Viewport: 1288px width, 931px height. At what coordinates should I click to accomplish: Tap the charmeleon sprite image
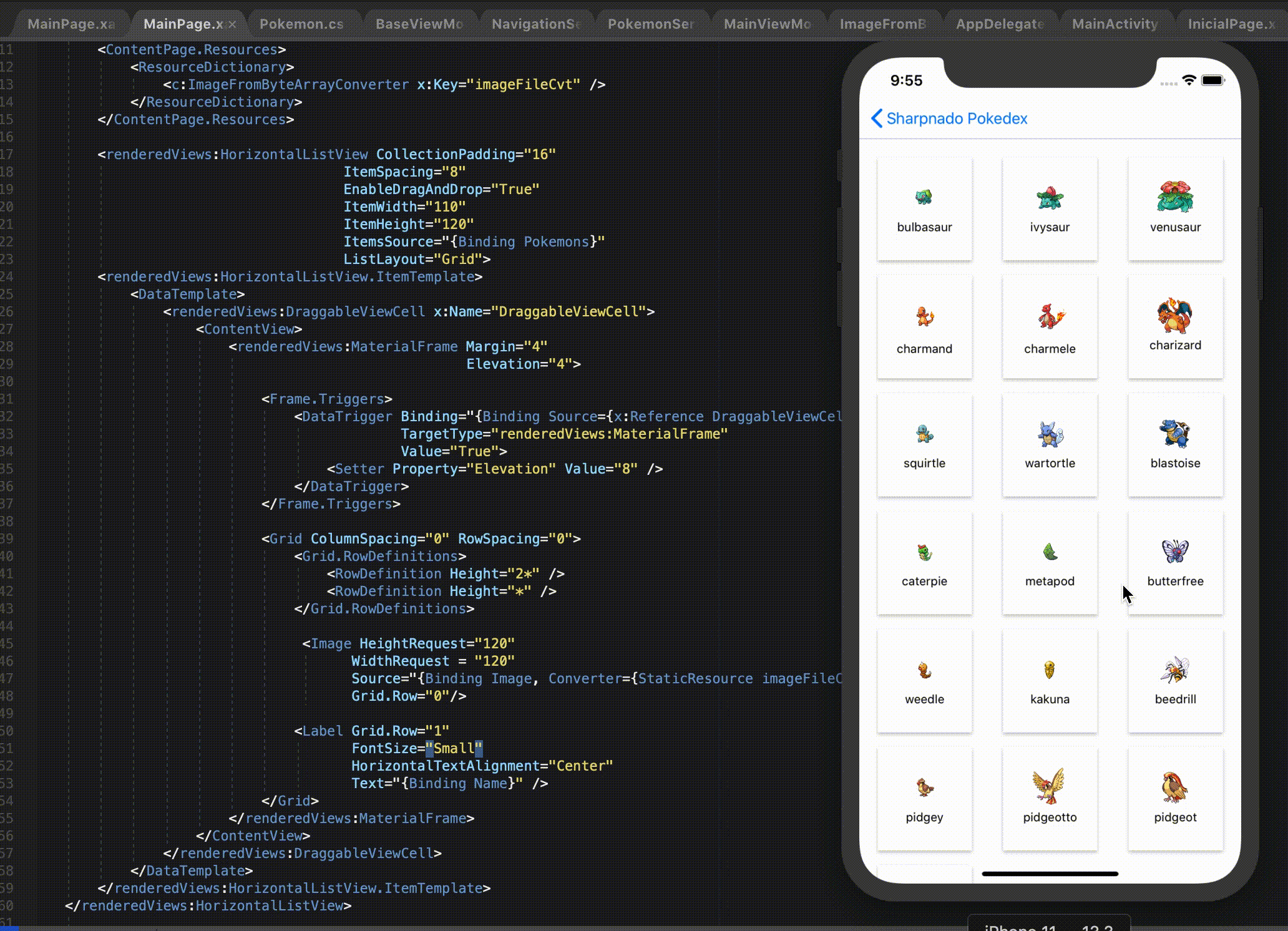pyautogui.click(x=1051, y=316)
